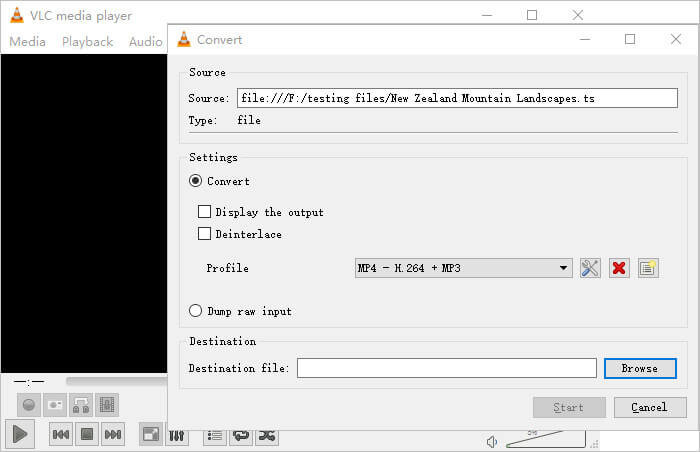This screenshot has width=700, height=452.
Task: Click the Start button
Action: [569, 407]
